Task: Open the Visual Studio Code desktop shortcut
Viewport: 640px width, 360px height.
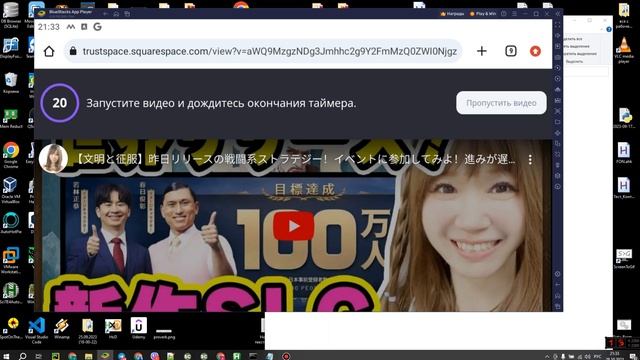Action: (37, 330)
